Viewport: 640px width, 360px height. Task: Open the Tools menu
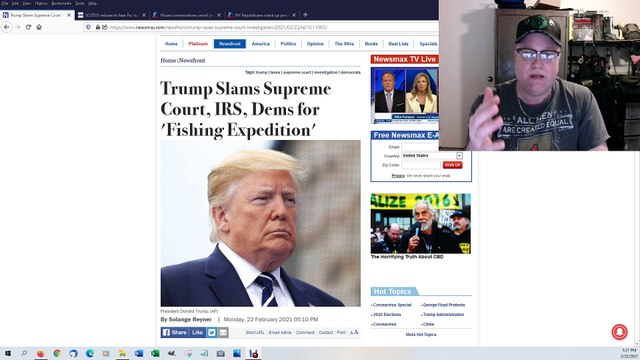click(80, 3)
